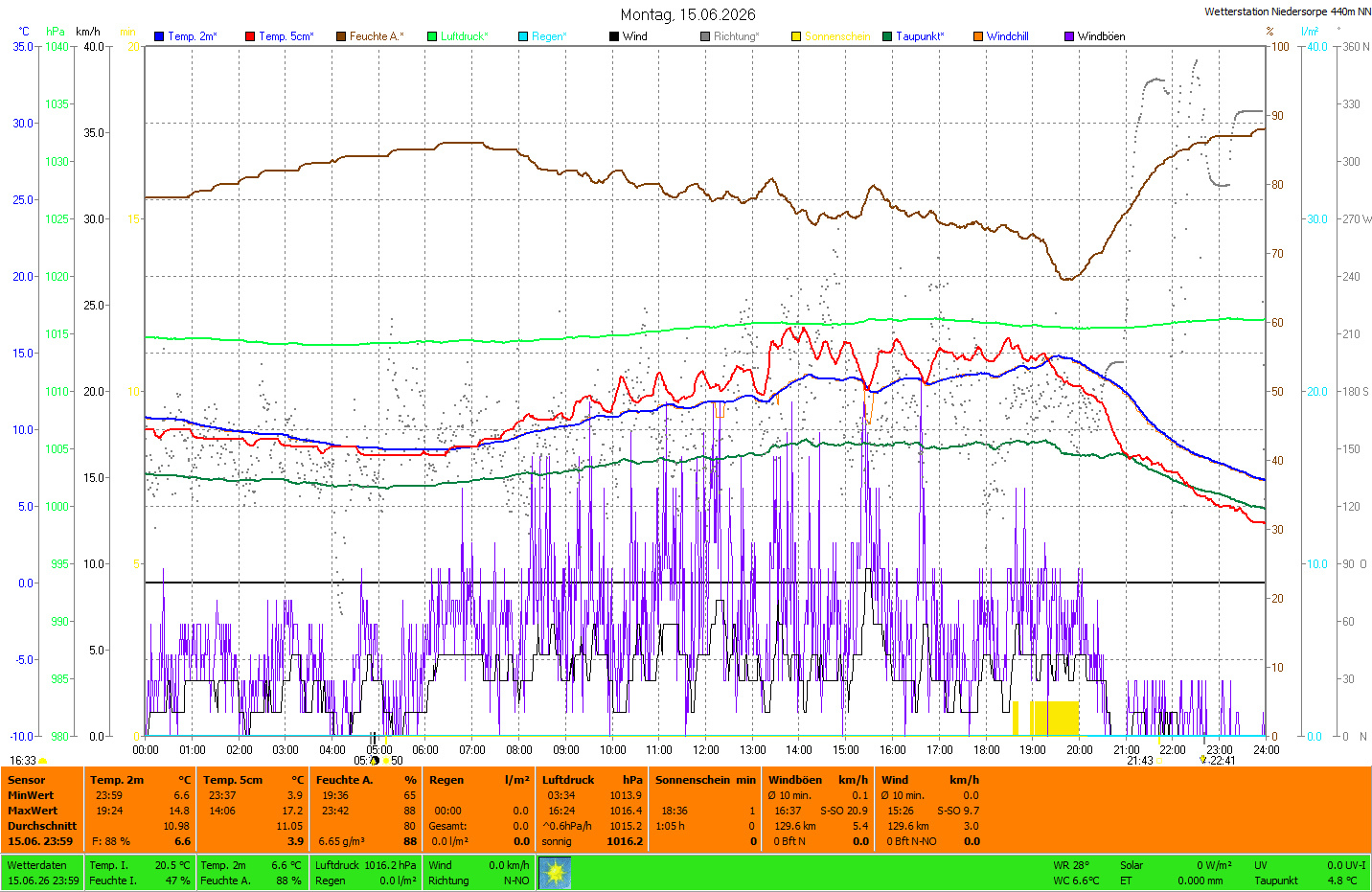Screen dimensions: 1372x892
Task: Select the Taupunkt legend label
Action: (920, 36)
